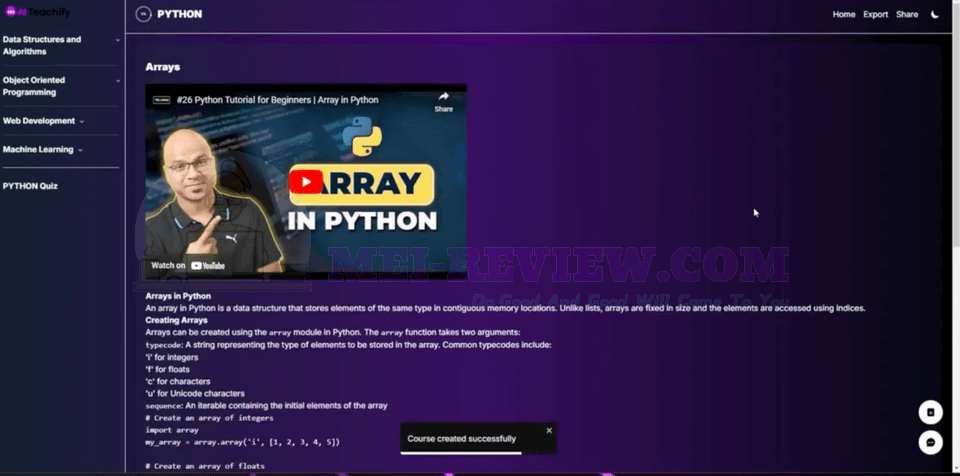Image resolution: width=960 pixels, height=476 pixels.
Task: Click the 'Course created successfully' message
Action: (x=462, y=439)
